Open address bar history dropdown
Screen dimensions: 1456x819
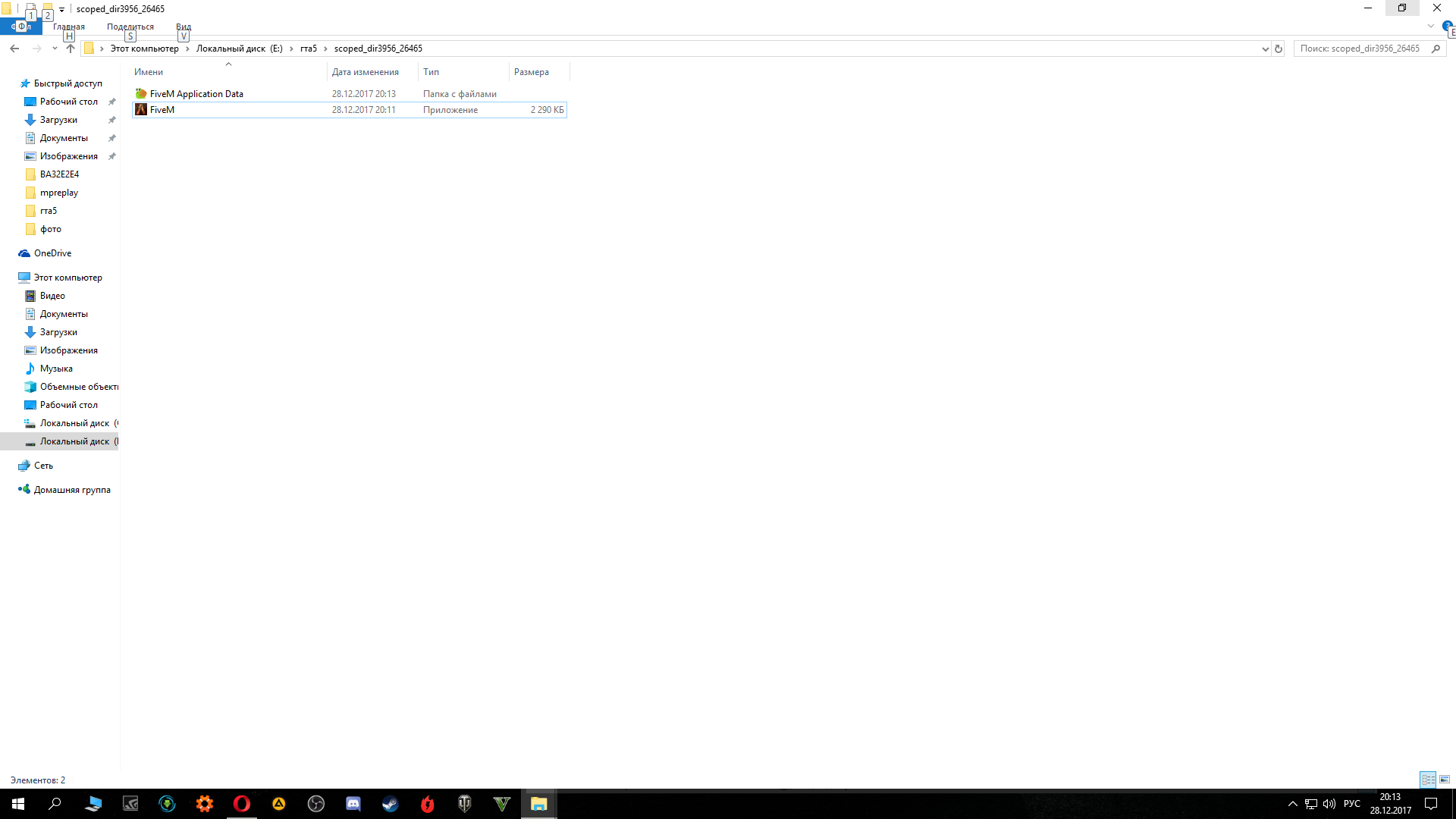pos(1265,49)
